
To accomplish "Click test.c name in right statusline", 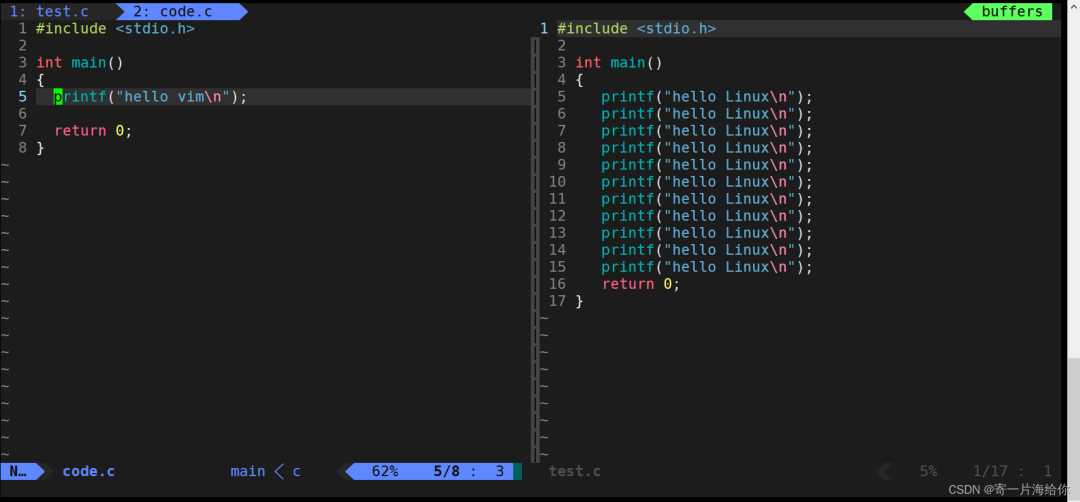I will pyautogui.click(x=574, y=471).
